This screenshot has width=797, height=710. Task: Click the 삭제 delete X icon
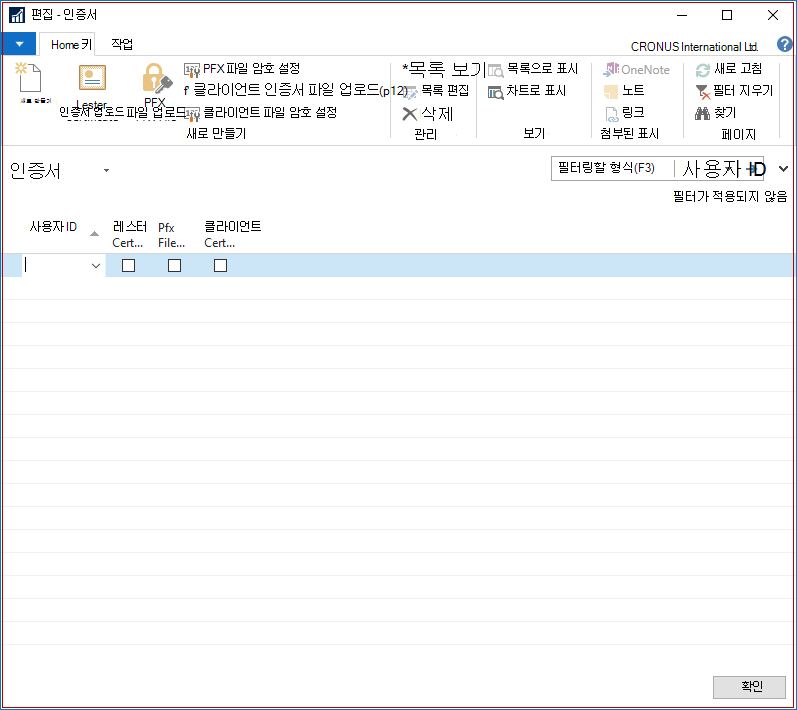coord(410,114)
